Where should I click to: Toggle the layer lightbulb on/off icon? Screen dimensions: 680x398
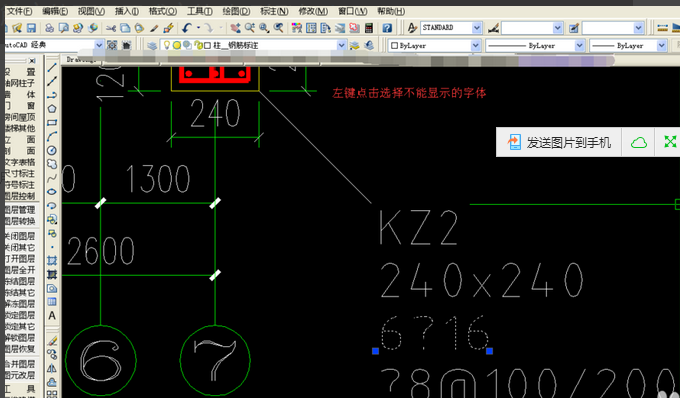[x=167, y=45]
